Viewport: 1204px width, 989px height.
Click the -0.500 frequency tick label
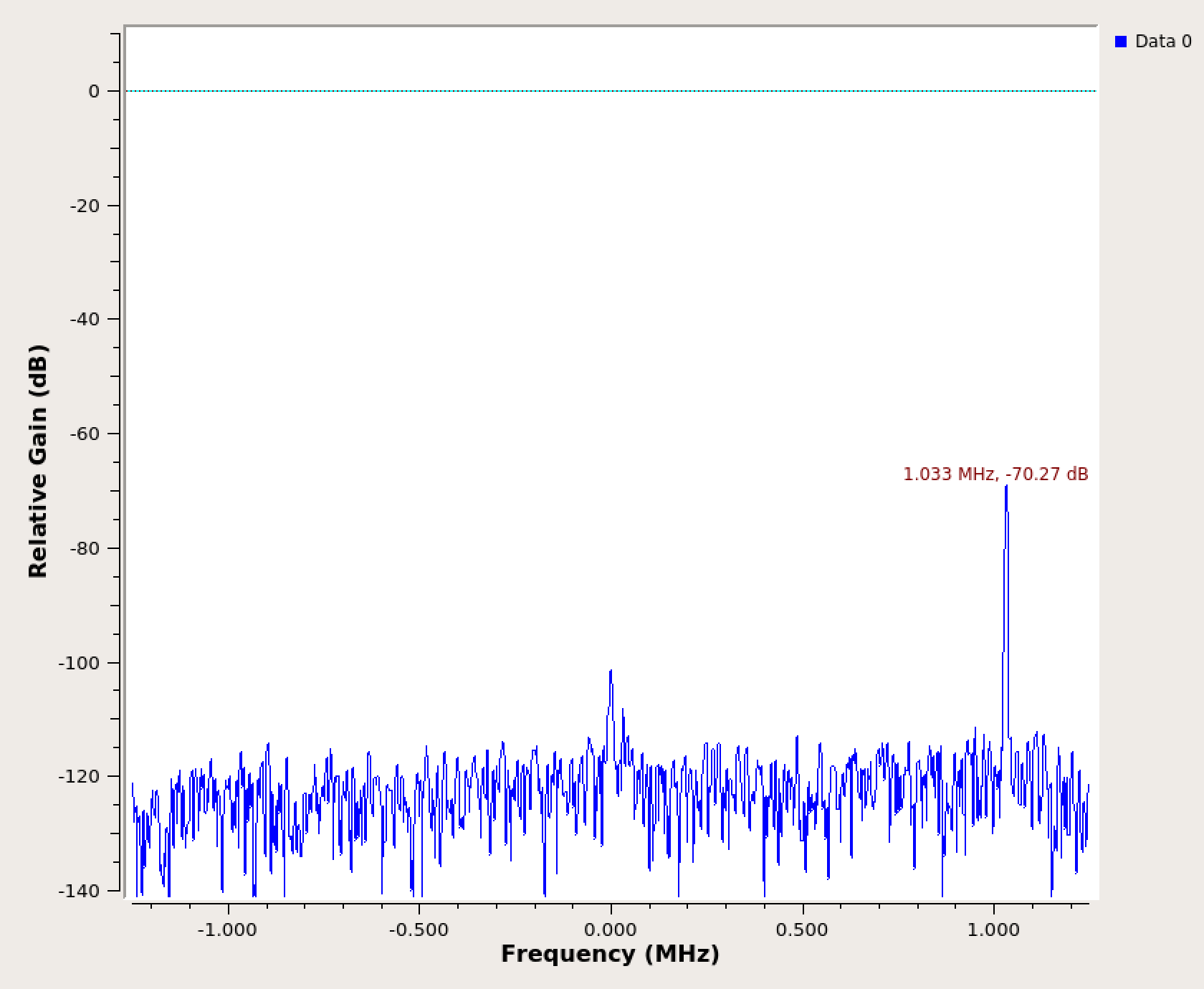(419, 930)
